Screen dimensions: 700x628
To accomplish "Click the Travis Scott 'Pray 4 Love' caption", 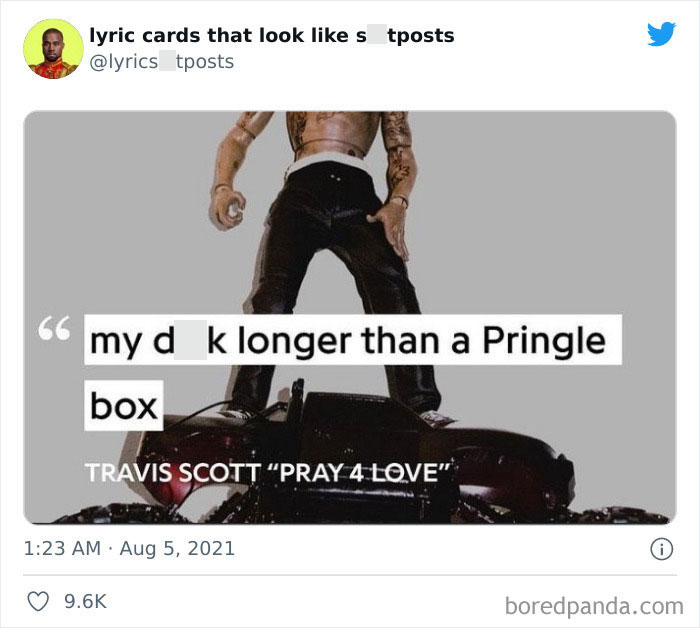I will click(x=267, y=473).
